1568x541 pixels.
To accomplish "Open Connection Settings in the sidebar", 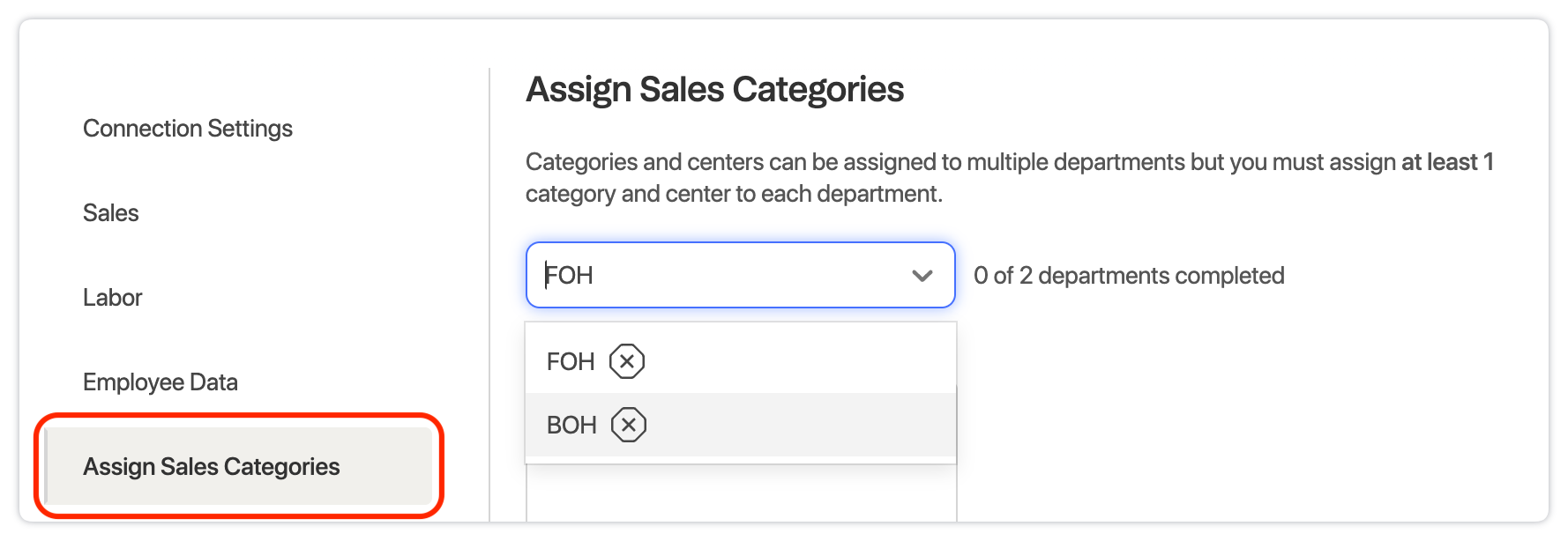I will click(188, 129).
